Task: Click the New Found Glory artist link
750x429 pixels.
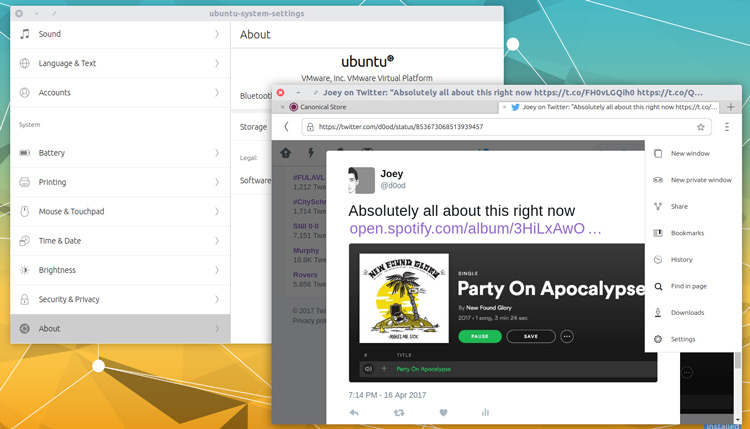Action: pyautogui.click(x=489, y=308)
